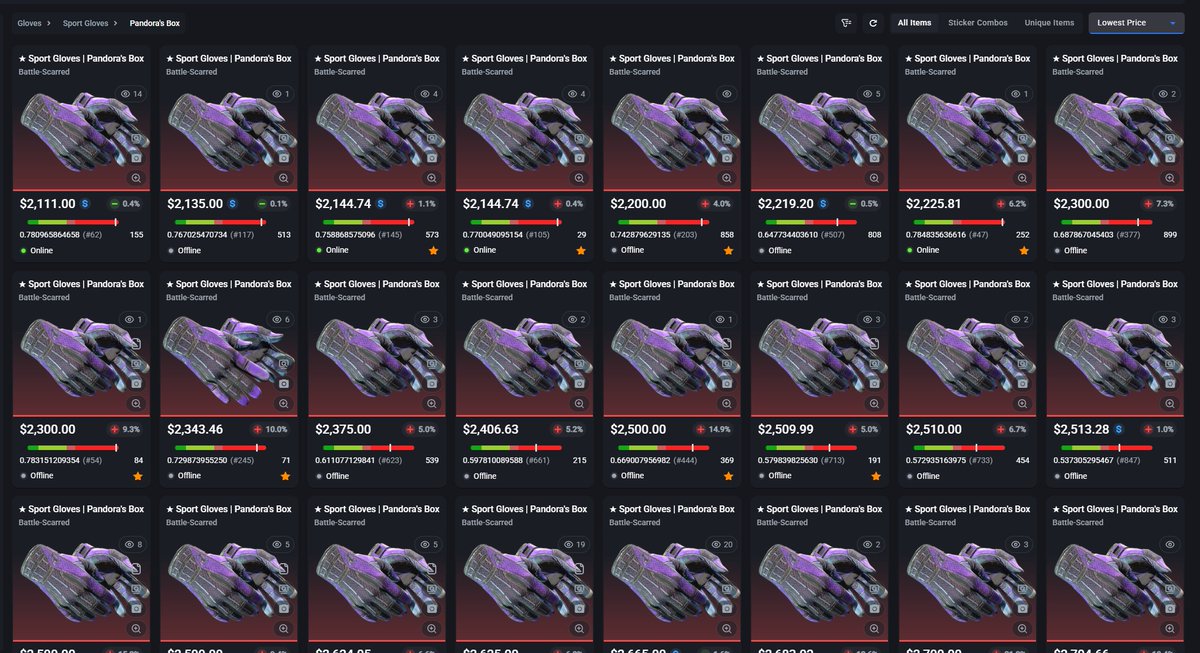Click the eye badge showing 3 on $2,375.00 card

430,320
